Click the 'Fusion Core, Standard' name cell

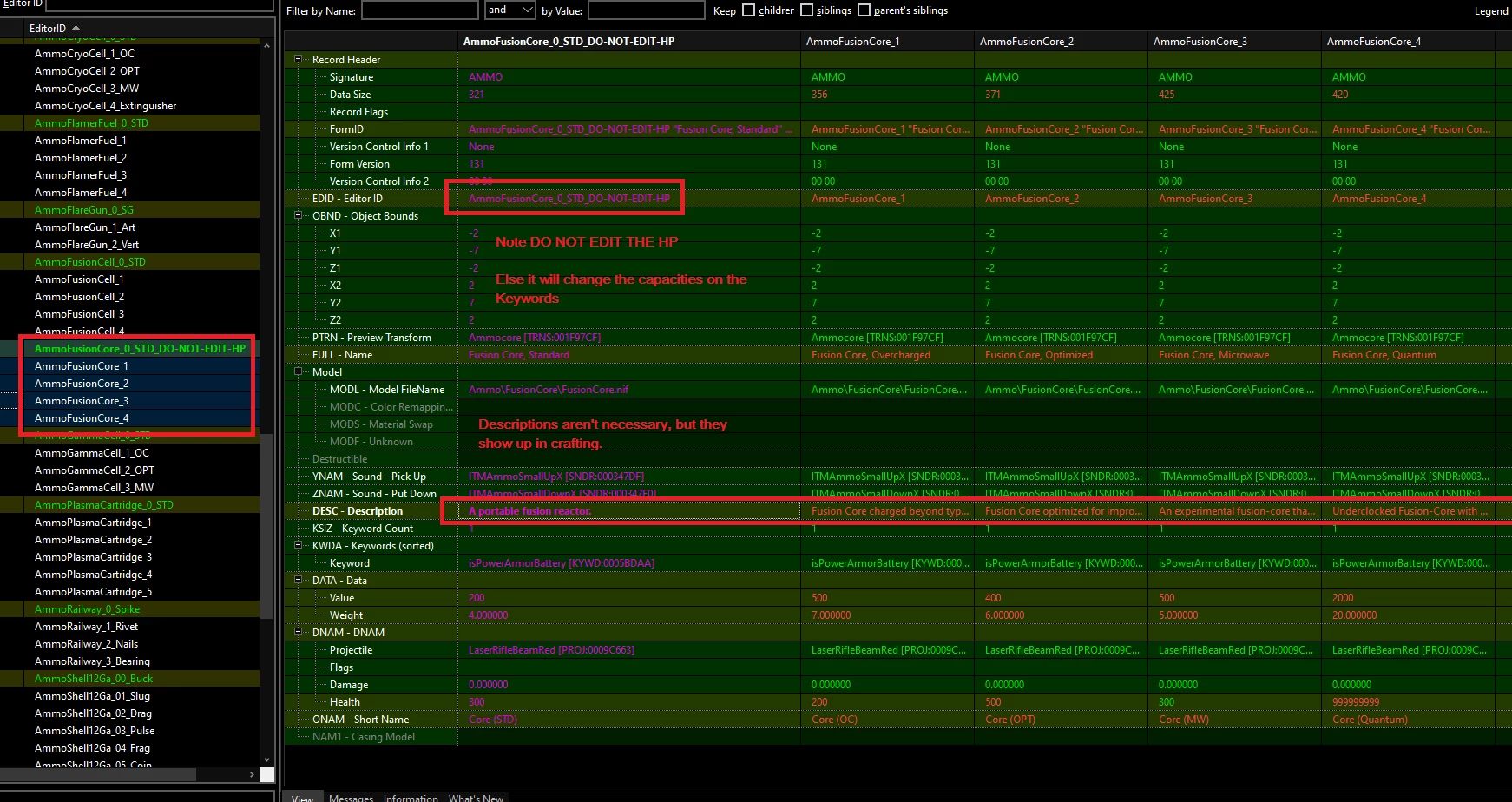point(629,355)
